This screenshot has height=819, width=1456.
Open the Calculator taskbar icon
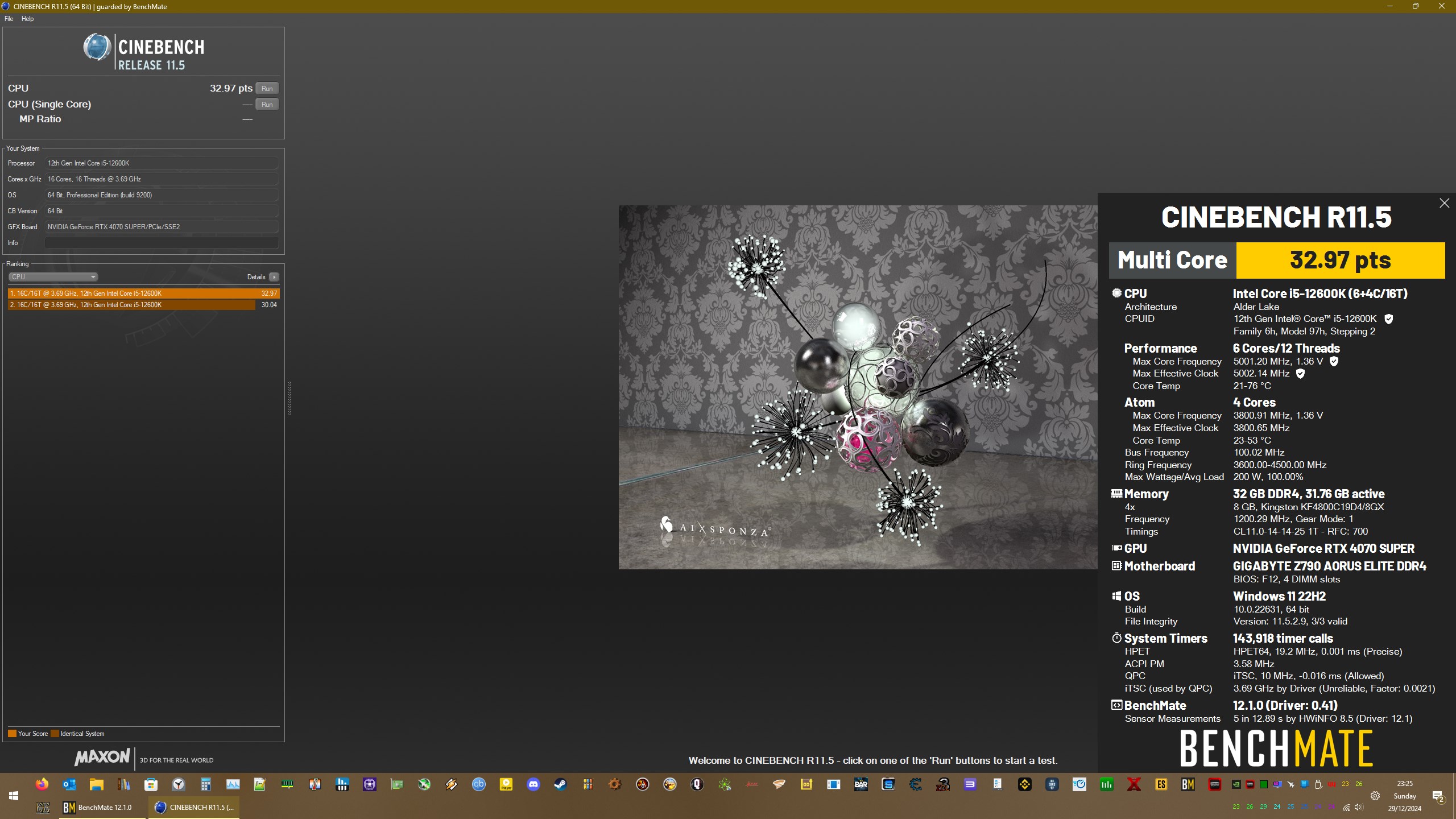pyautogui.click(x=206, y=785)
